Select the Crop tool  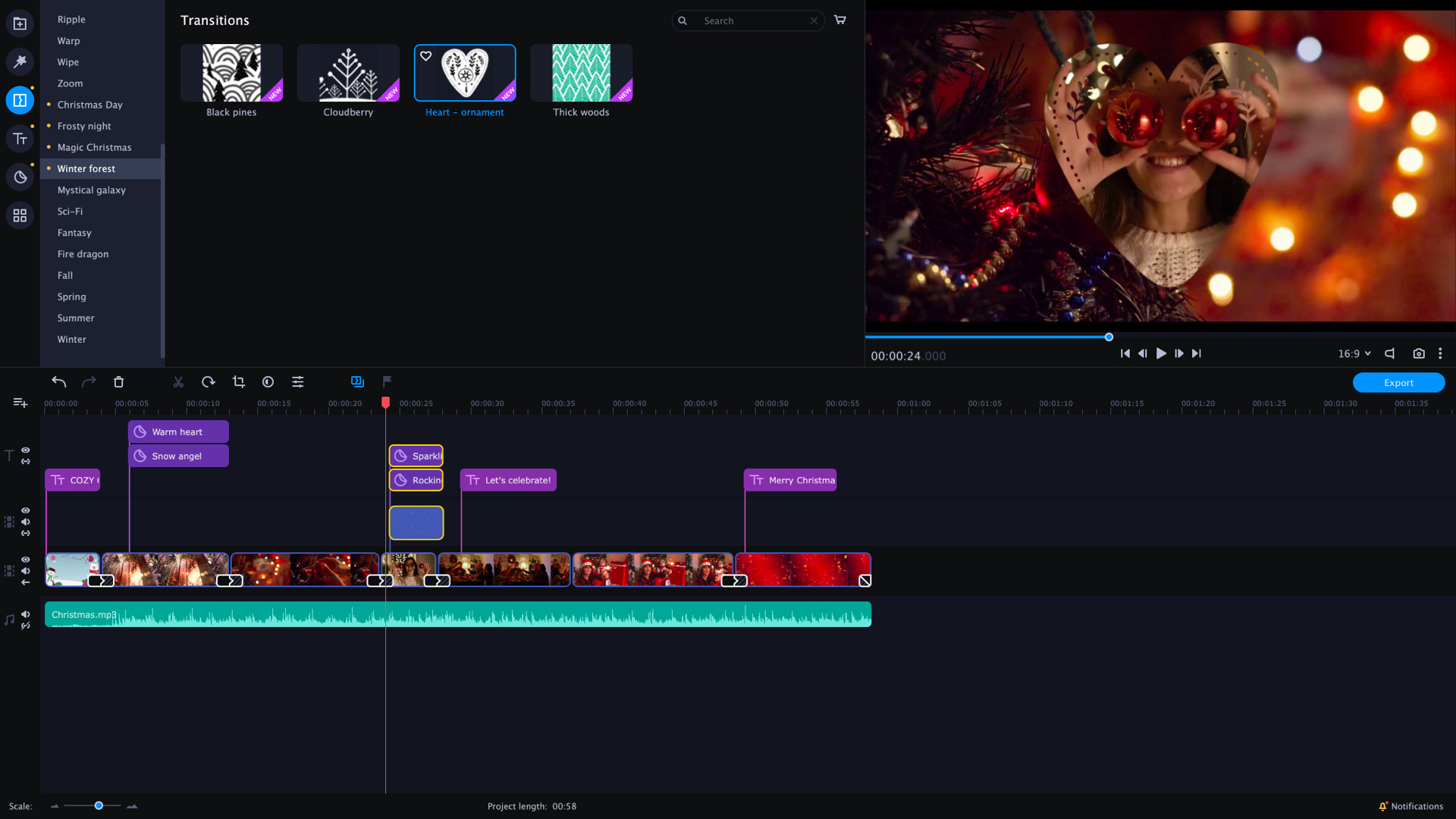238,381
